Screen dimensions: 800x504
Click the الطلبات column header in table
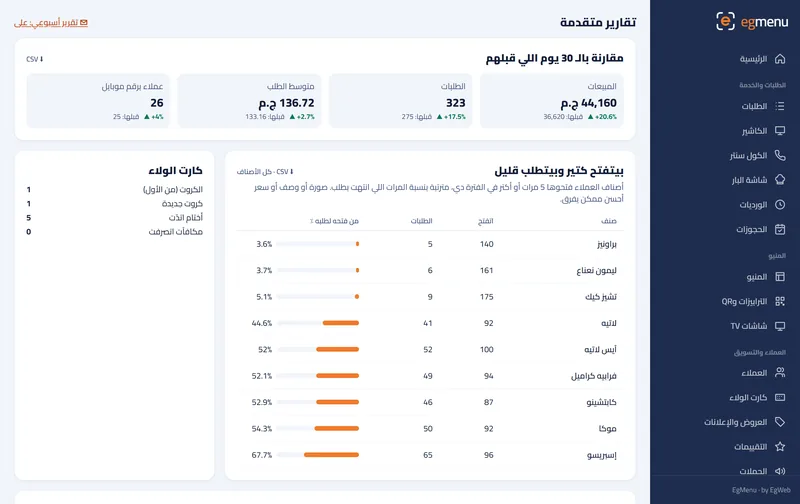click(x=421, y=221)
